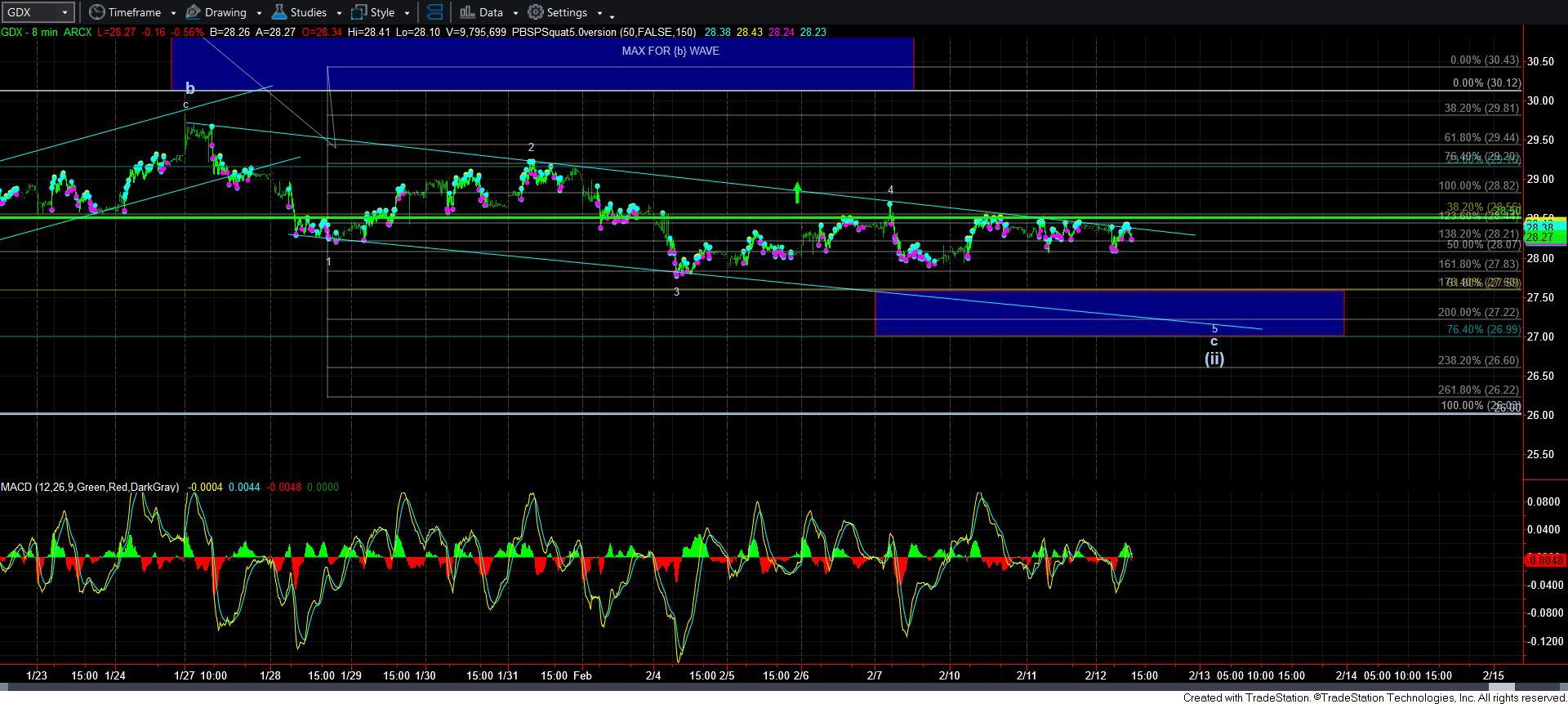Expand the Studies dropdown arrow
Screen dimensions: 1568x704
(x=339, y=13)
